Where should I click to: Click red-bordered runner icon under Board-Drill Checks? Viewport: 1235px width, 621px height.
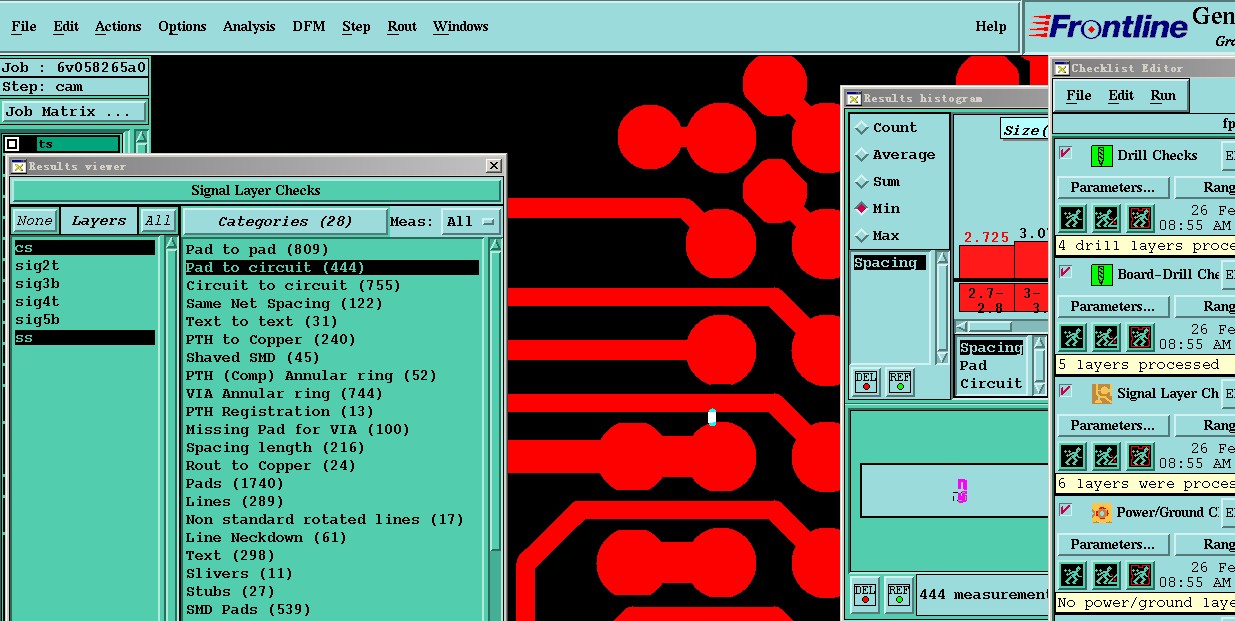1140,337
